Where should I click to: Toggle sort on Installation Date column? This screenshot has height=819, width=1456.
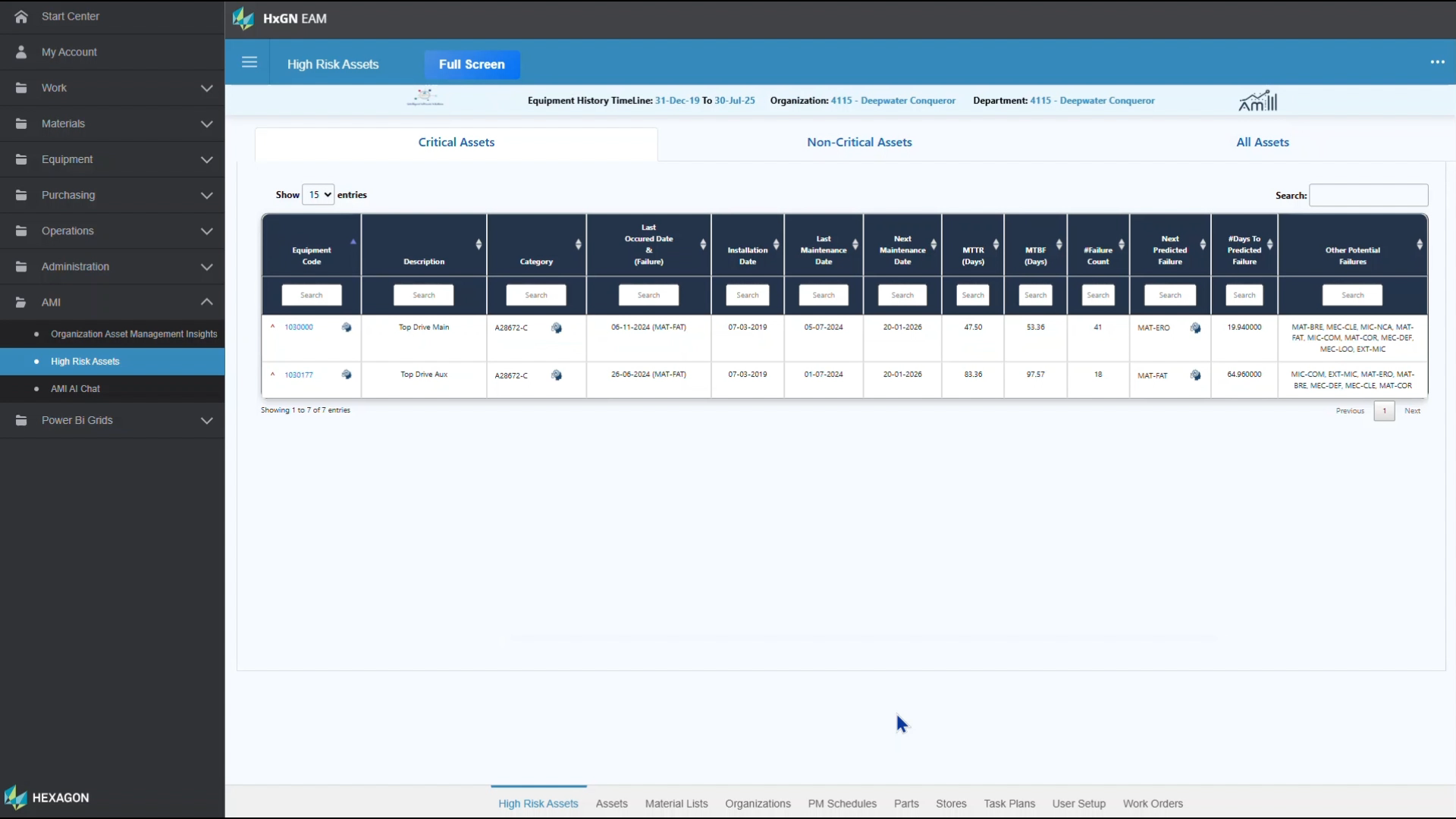(x=776, y=244)
